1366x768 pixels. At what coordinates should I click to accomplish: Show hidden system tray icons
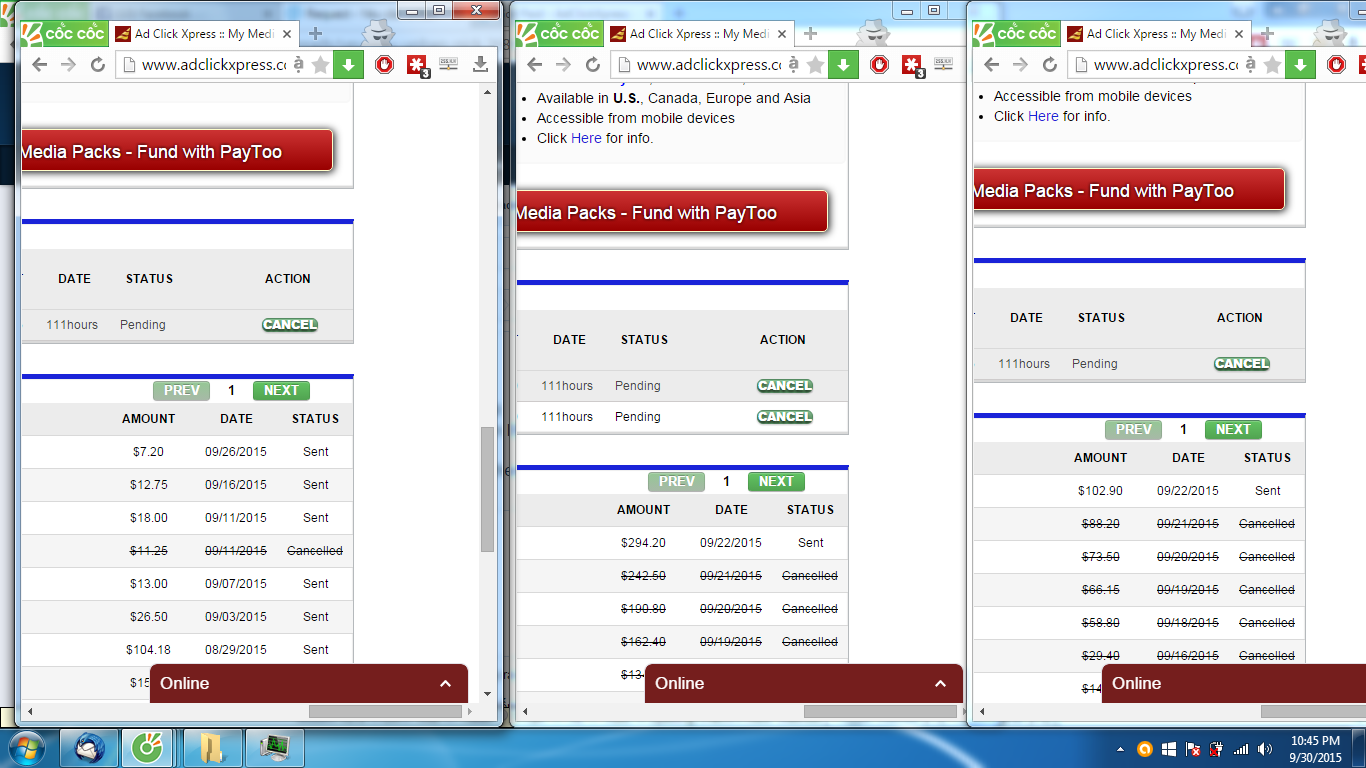click(1120, 748)
